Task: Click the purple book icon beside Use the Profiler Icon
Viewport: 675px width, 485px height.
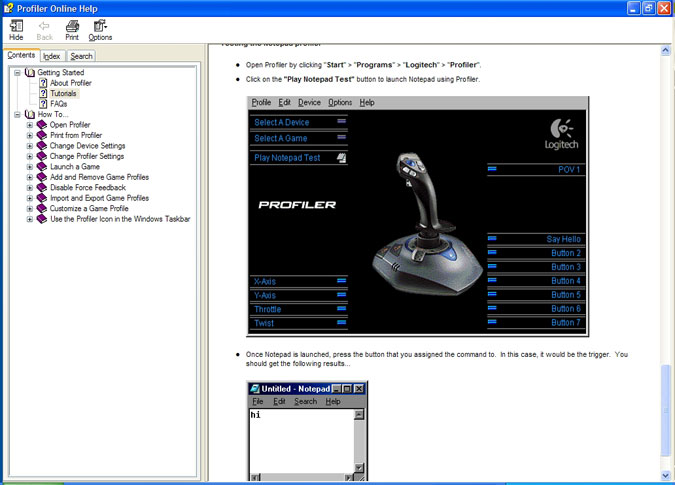Action: [42, 219]
